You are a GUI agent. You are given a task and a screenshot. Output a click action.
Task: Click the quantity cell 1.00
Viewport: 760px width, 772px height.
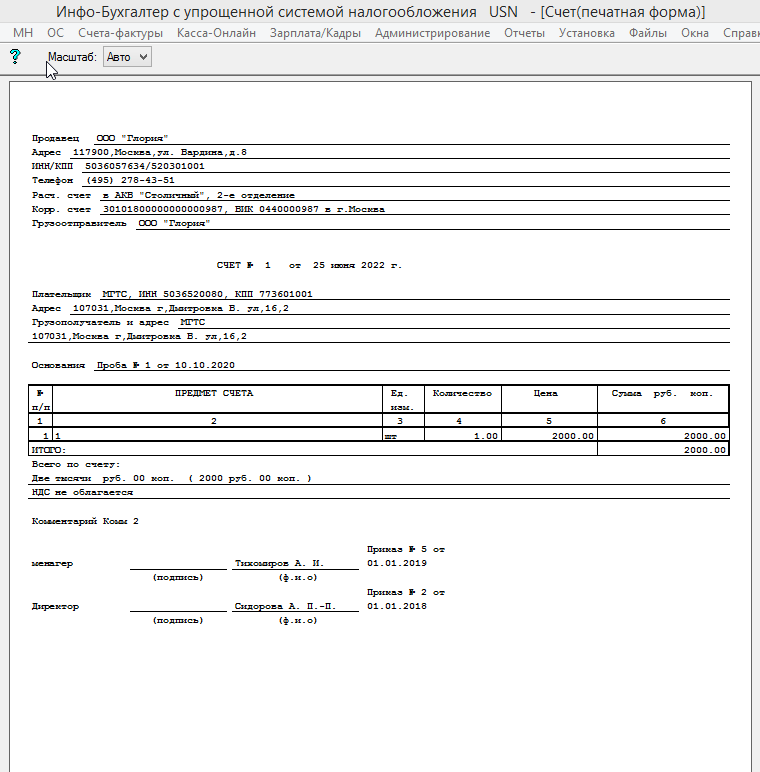point(463,436)
